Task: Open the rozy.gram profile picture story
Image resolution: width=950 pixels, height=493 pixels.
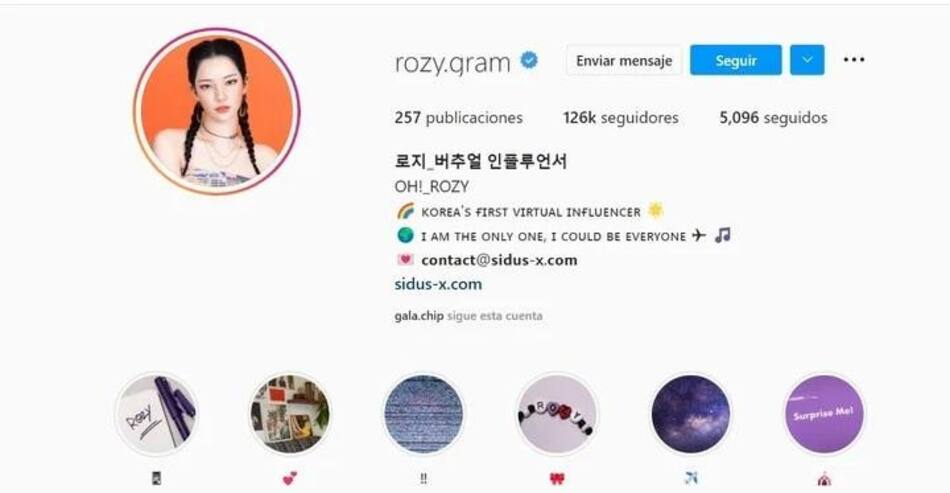Action: pos(216,111)
